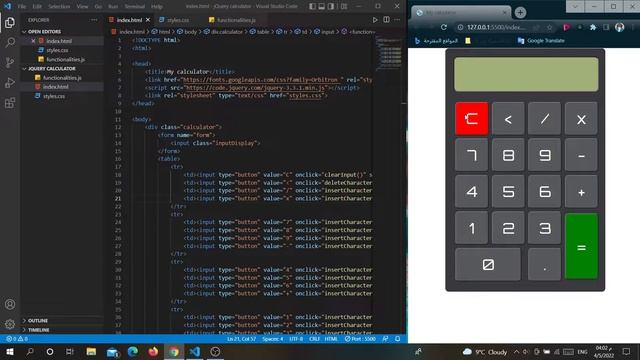Open Source Control view in activity bar
Viewport: 640px width, 360px height.
10,62
